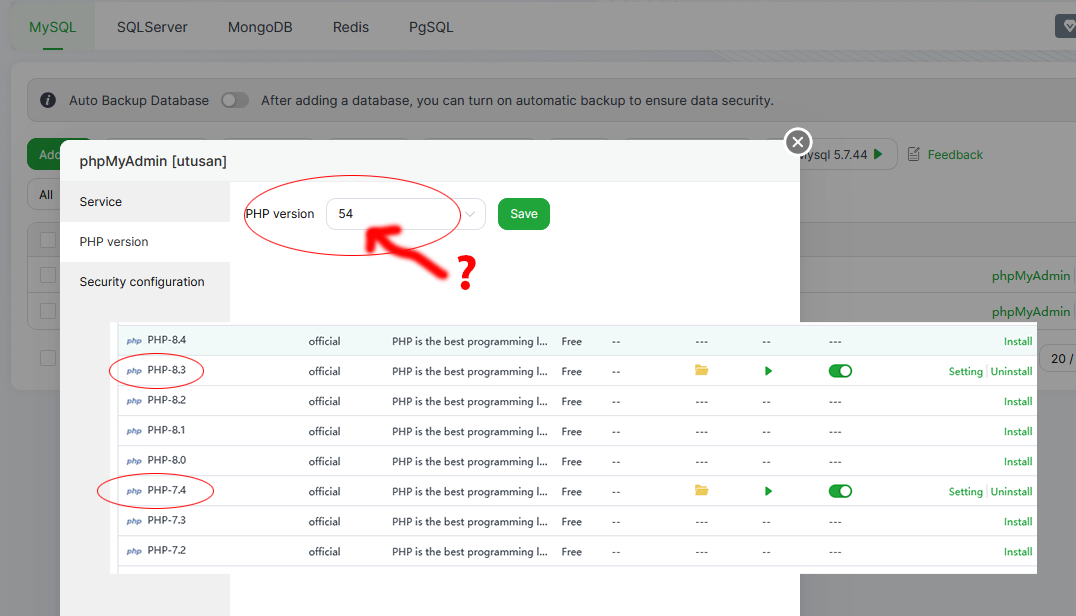Click the php logo icon of PHP-7.4
Screen dimensions: 1076x616
134,491
